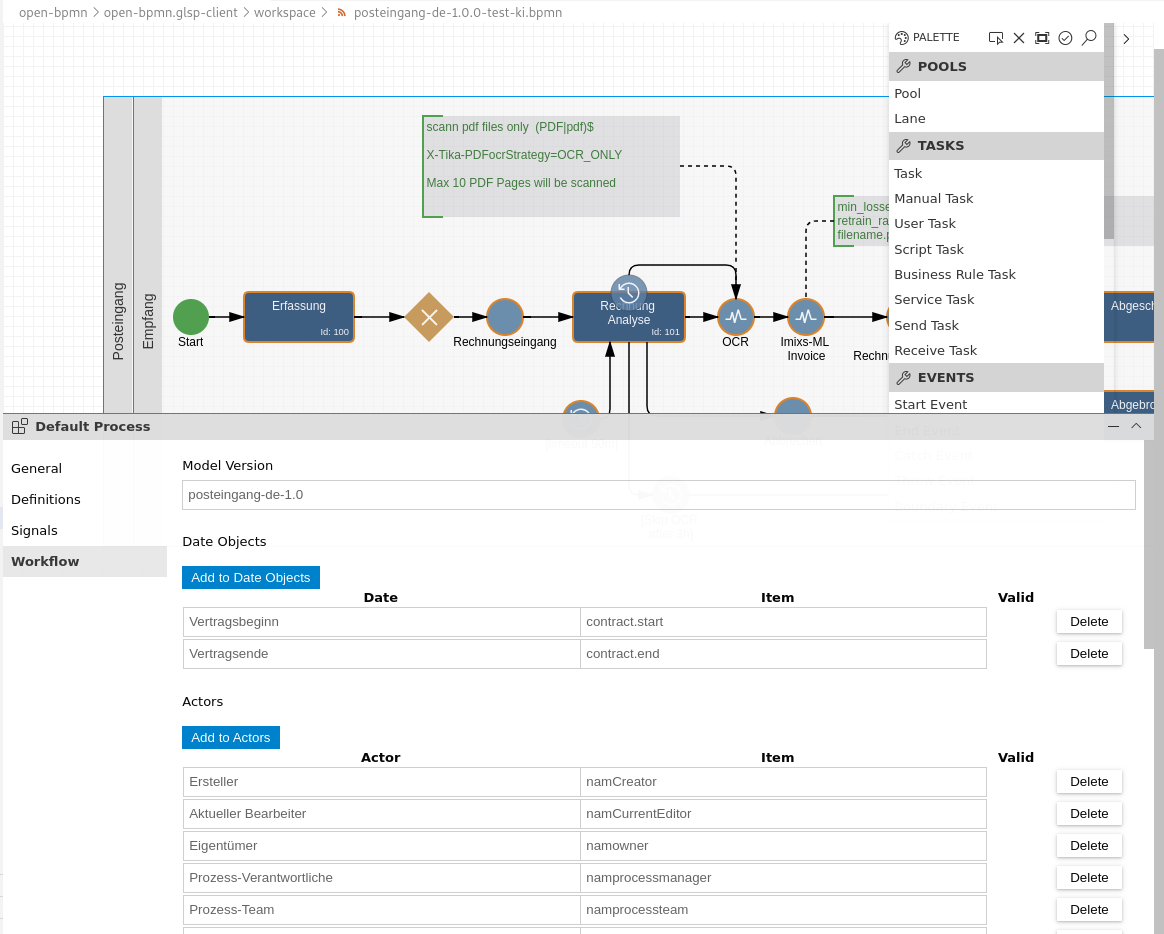Click the BPMN file icon in the breadcrumb

340,13
